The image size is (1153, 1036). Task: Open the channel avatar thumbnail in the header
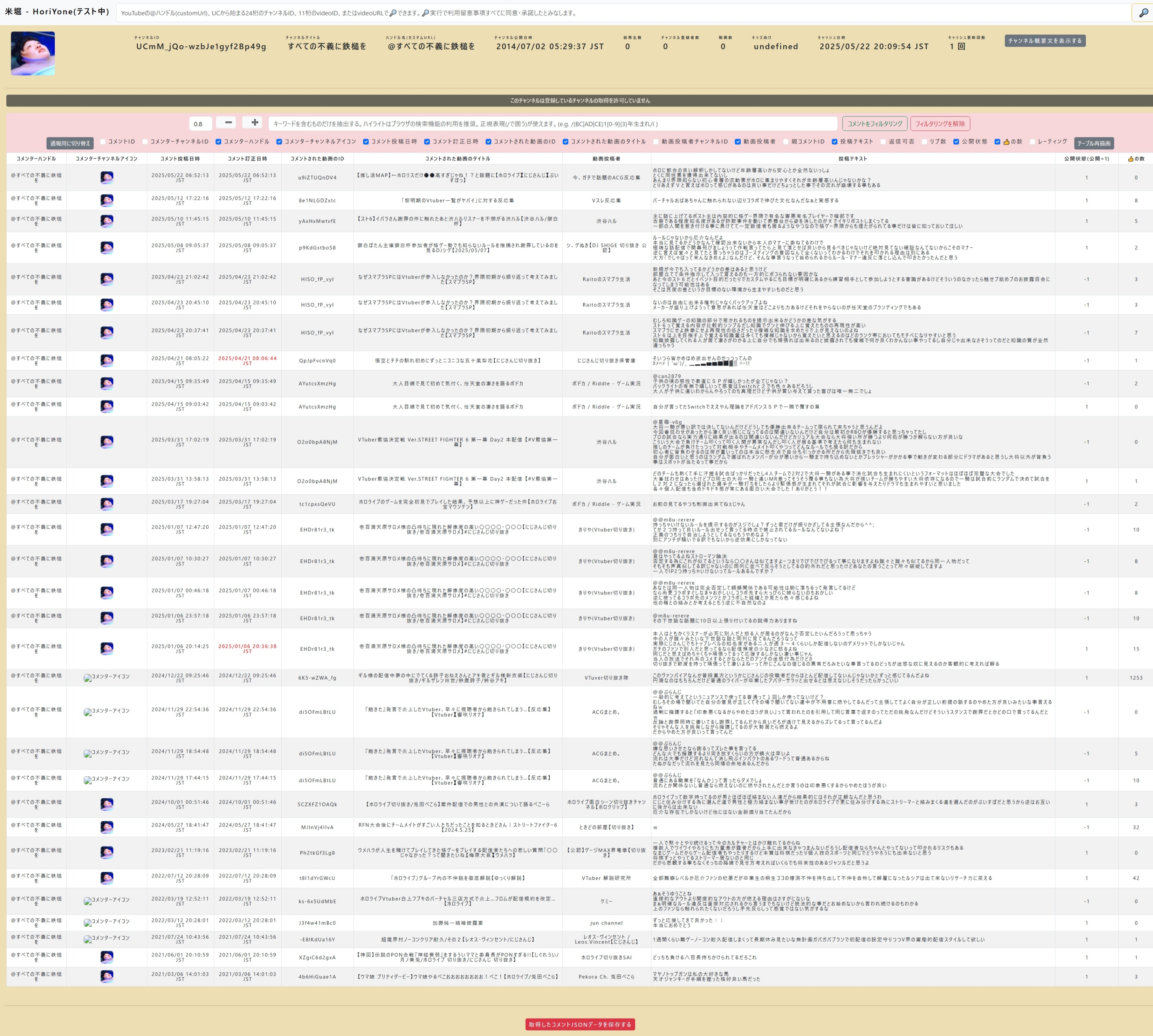click(33, 53)
